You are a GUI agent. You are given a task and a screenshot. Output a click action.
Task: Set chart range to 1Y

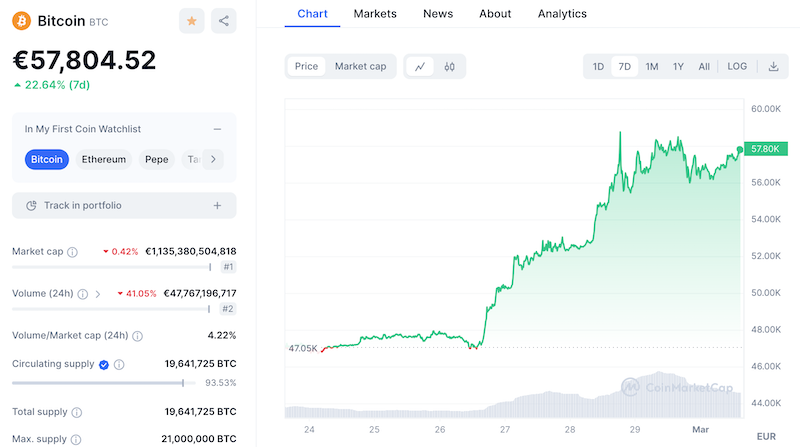coord(678,66)
